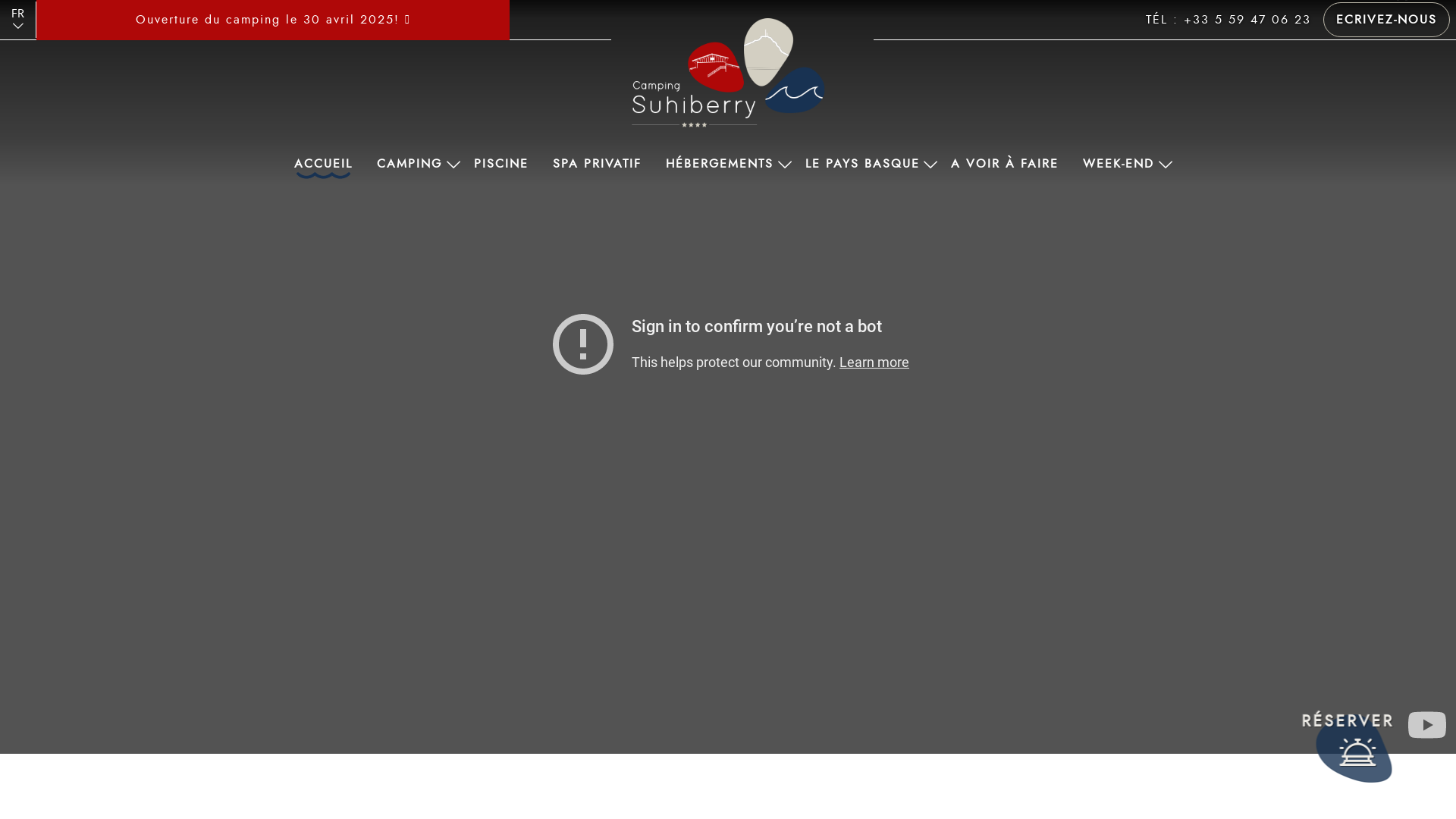Expand the CAMPING menu chevron
The image size is (1456, 819).
[x=453, y=165]
